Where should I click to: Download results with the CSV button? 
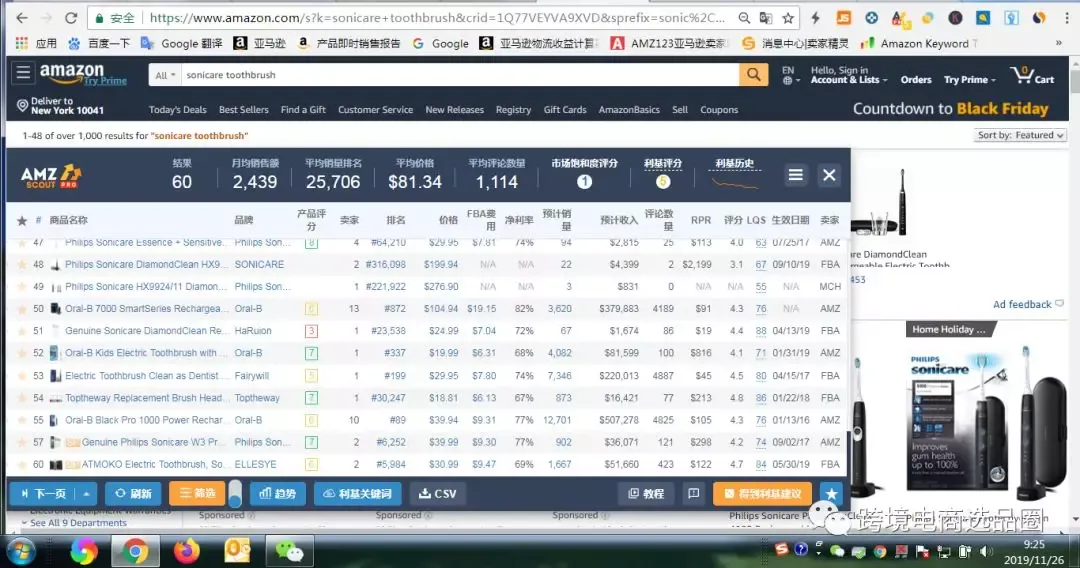437,494
